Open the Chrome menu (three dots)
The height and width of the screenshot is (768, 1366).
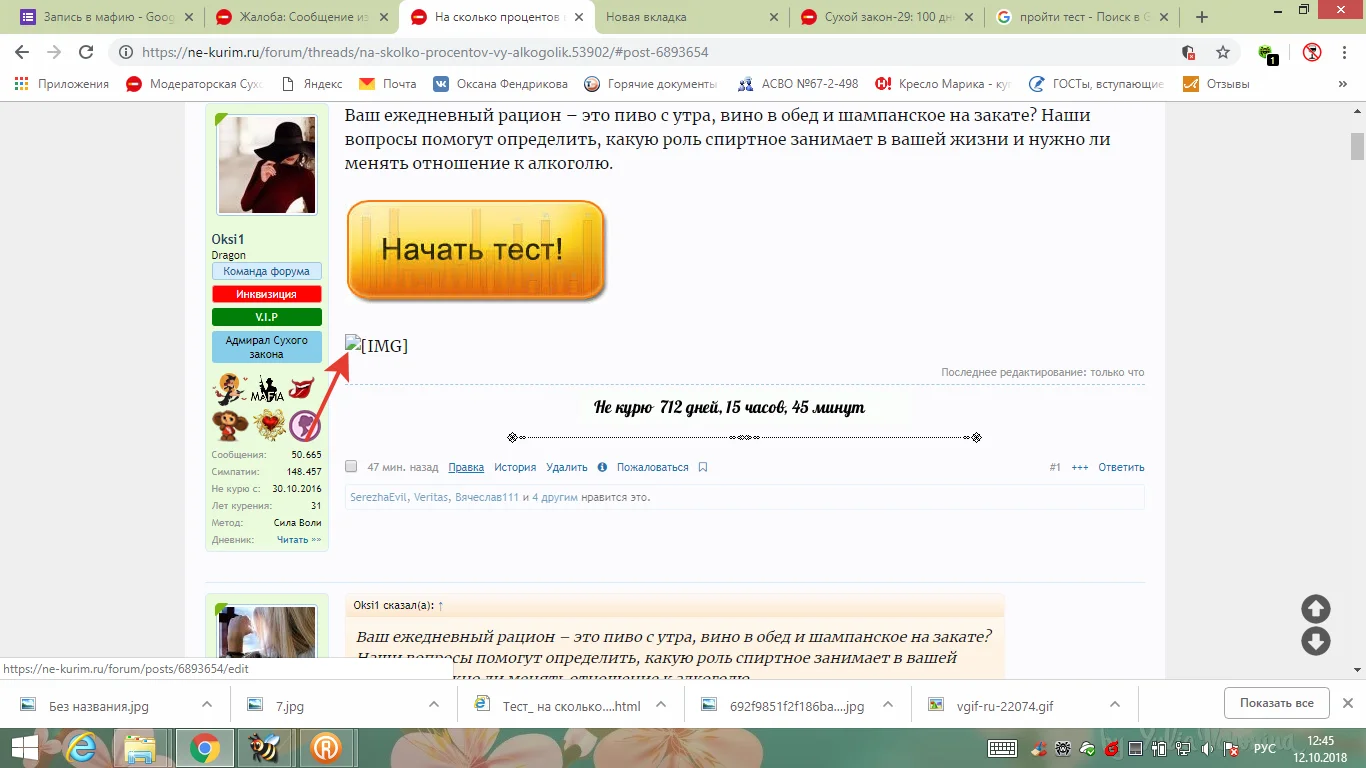pyautogui.click(x=1345, y=52)
